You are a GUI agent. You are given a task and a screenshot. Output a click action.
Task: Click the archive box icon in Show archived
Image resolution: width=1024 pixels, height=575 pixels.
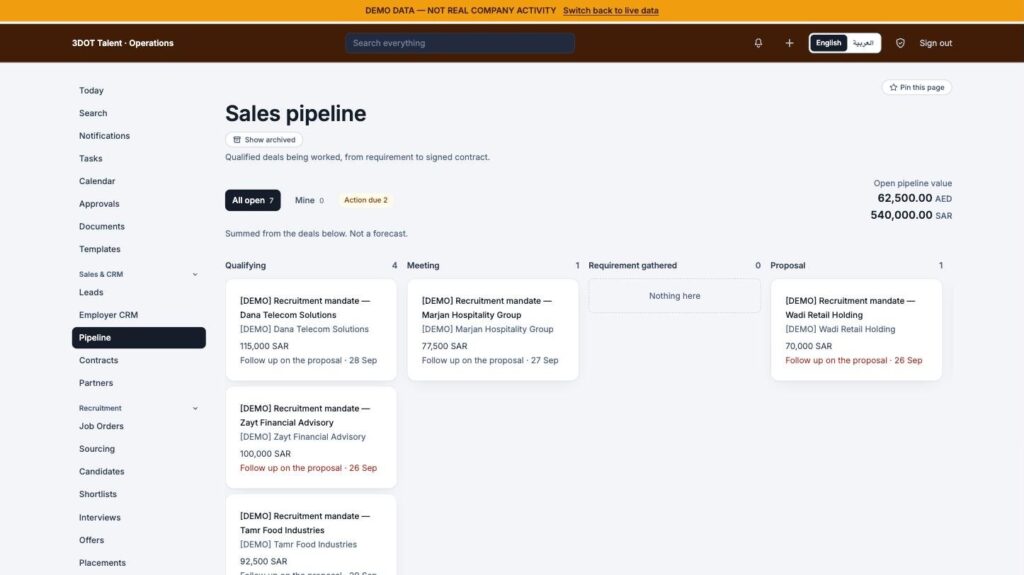[x=237, y=140]
